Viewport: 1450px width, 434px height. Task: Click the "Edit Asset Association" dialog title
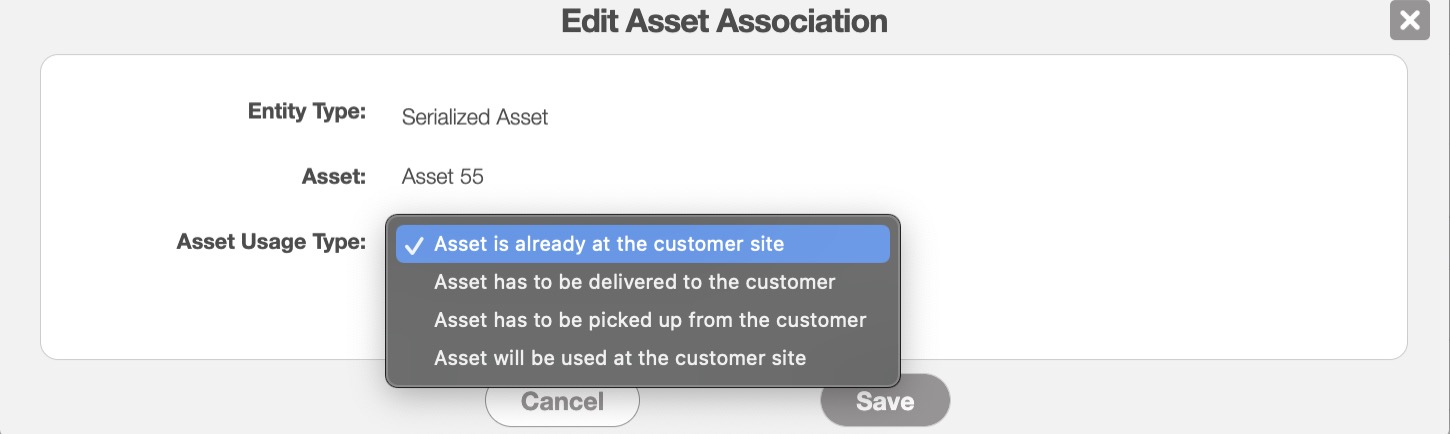(724, 21)
